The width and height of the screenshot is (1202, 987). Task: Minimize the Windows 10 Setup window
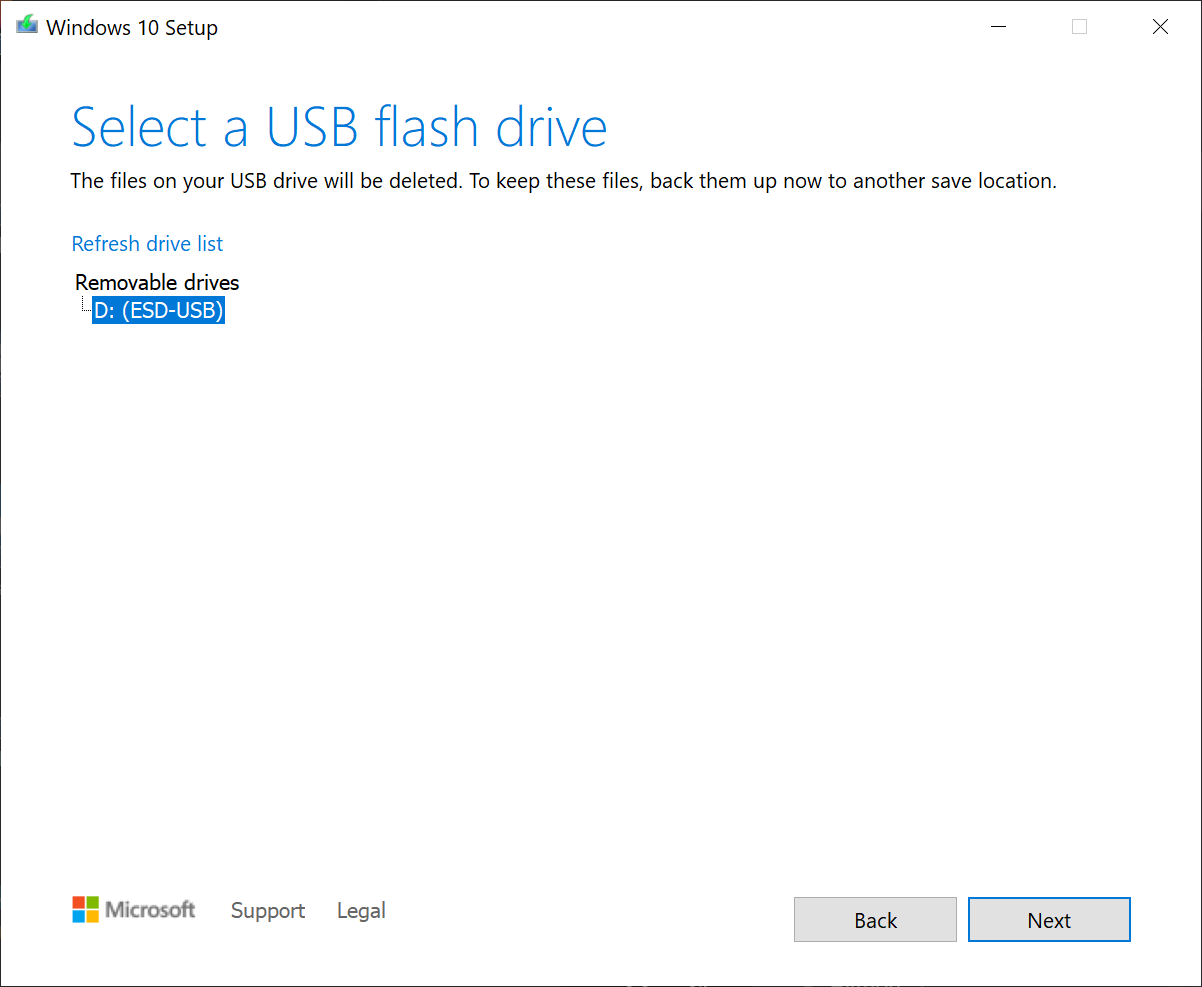(998, 27)
